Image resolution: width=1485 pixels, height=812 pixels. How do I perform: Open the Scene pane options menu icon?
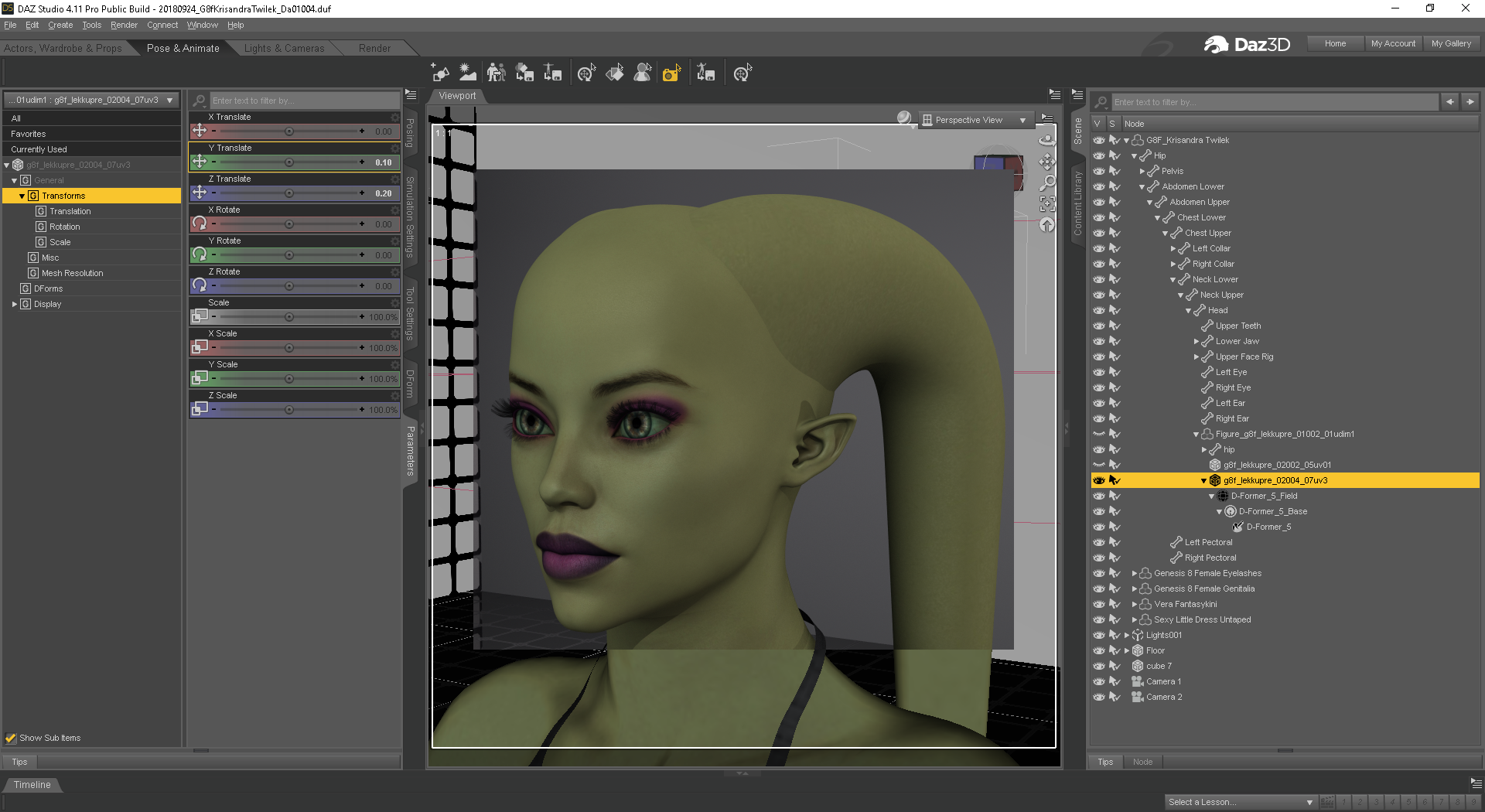point(1077,94)
